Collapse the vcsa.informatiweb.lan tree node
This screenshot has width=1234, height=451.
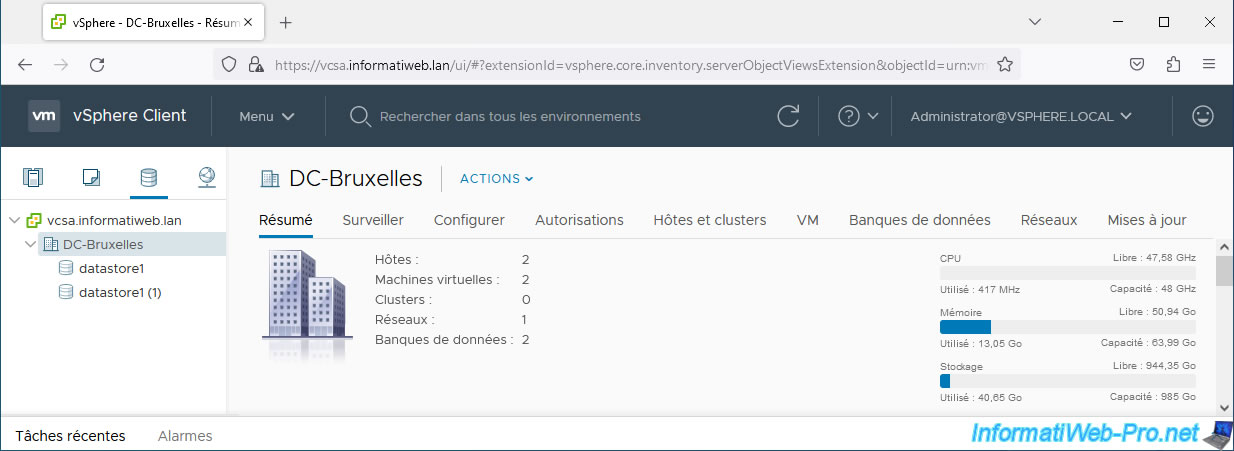(x=14, y=220)
